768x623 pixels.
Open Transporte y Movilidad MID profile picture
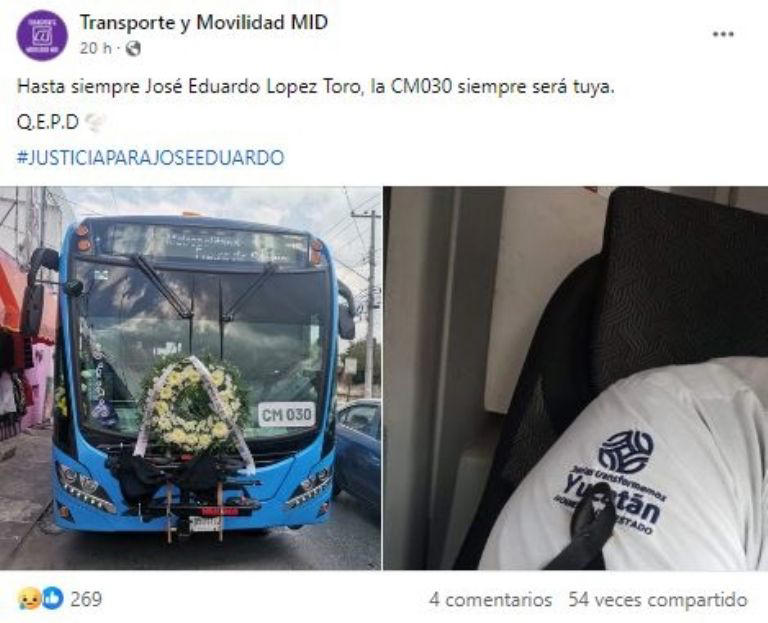click(42, 35)
